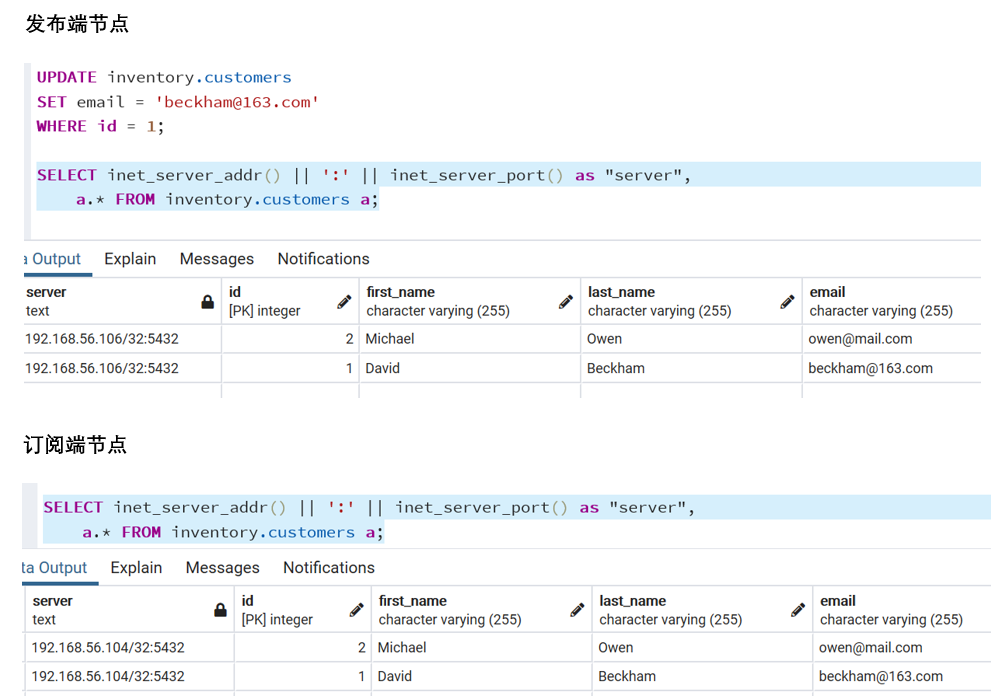Click the cell with value 192.168.56.104/32:5432
The width and height of the screenshot is (991, 696).
click(x=110, y=648)
